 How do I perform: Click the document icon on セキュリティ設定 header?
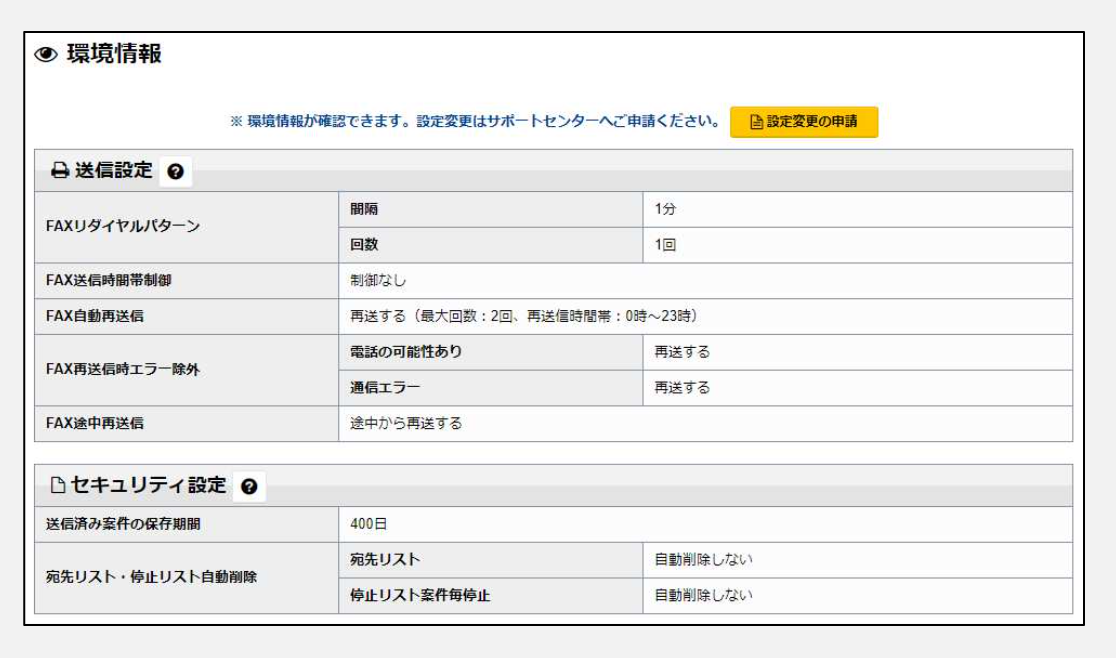pyautogui.click(x=60, y=482)
